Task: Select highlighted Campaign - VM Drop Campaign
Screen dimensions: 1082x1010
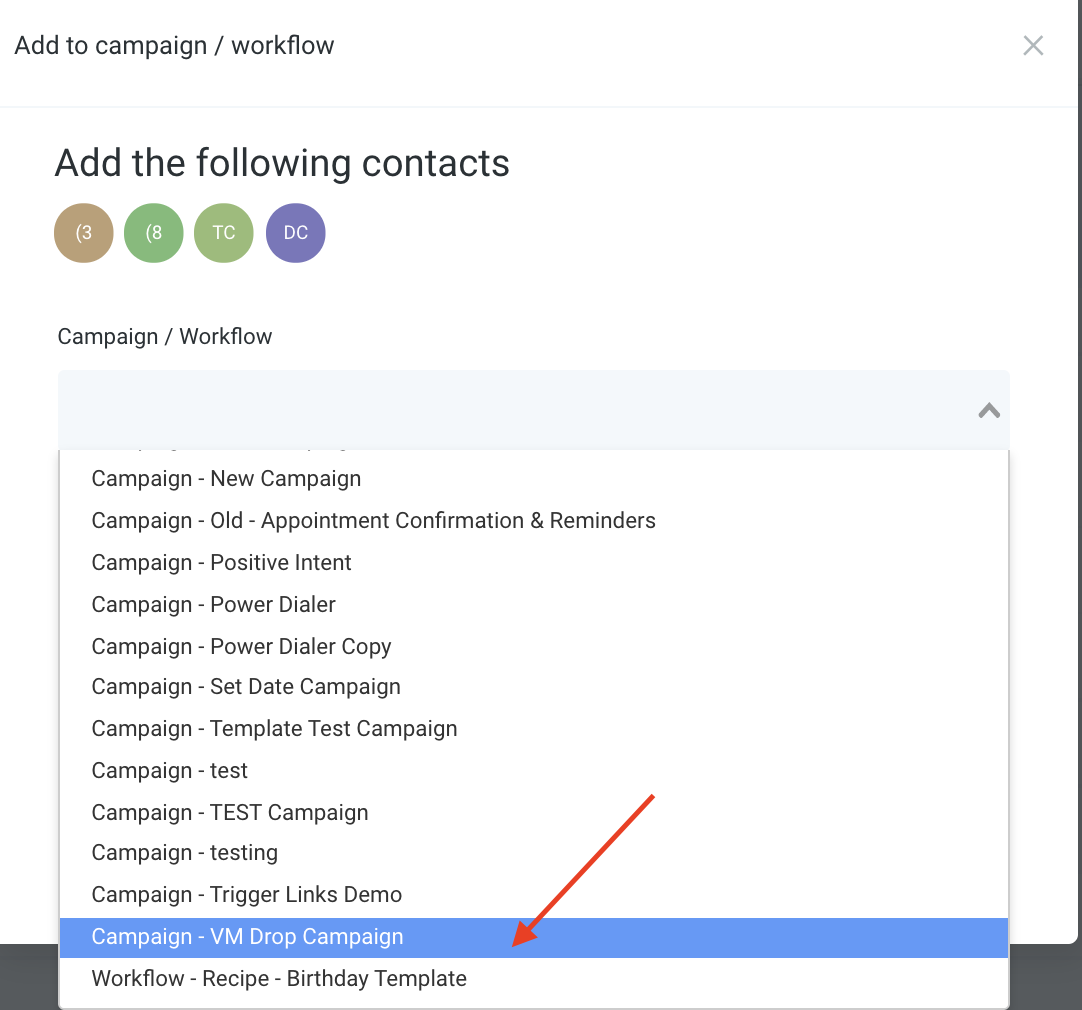Action: click(533, 938)
